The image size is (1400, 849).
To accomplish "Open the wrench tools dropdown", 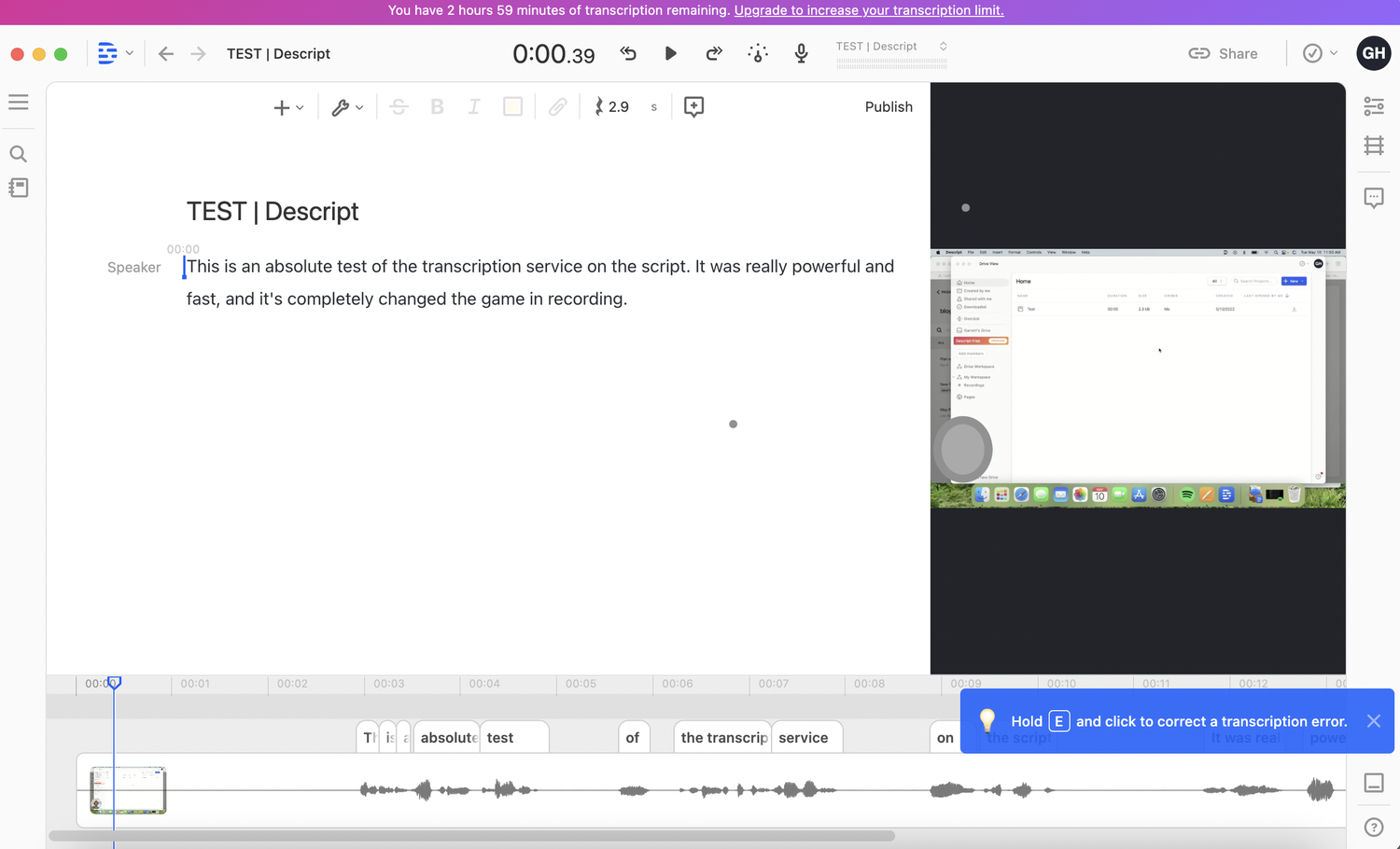I will click(347, 107).
